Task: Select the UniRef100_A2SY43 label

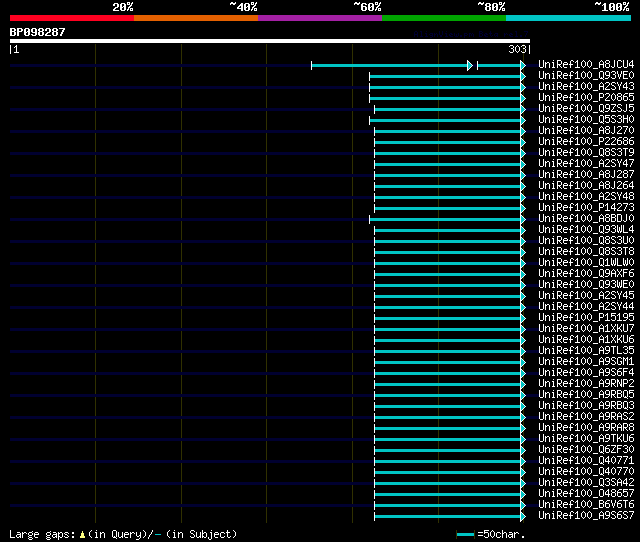Action: [x=586, y=87]
